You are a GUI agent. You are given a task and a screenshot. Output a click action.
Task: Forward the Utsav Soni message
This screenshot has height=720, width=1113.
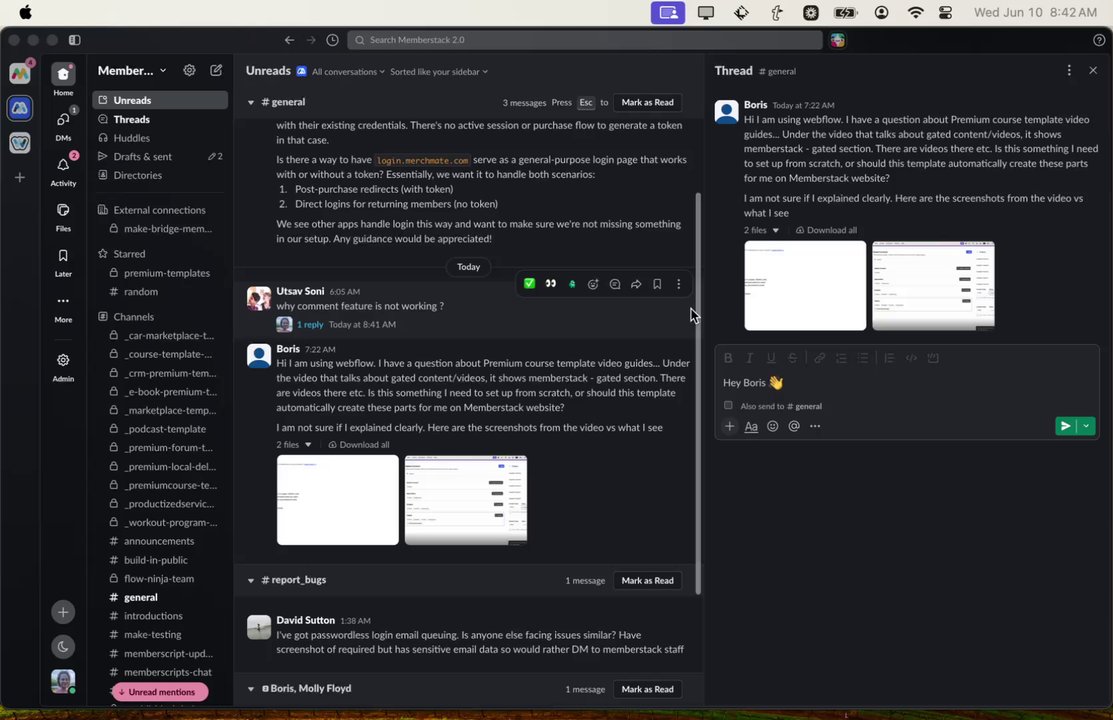point(636,284)
